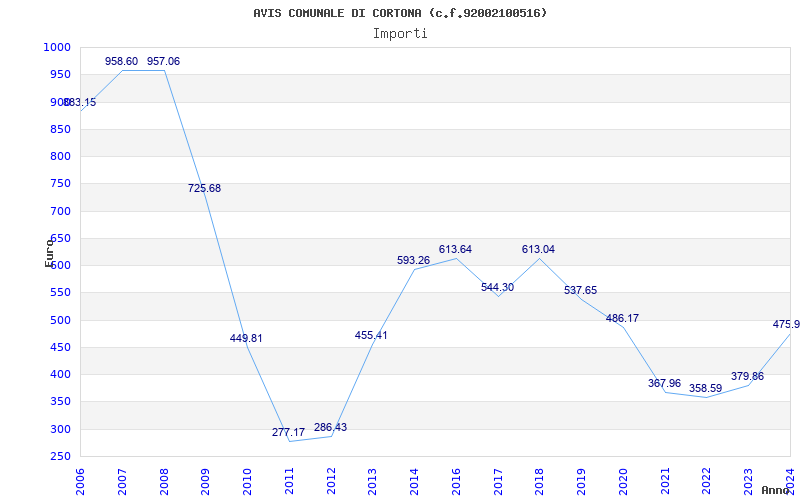
Task: Select the 277.17 data label
Action: [288, 432]
